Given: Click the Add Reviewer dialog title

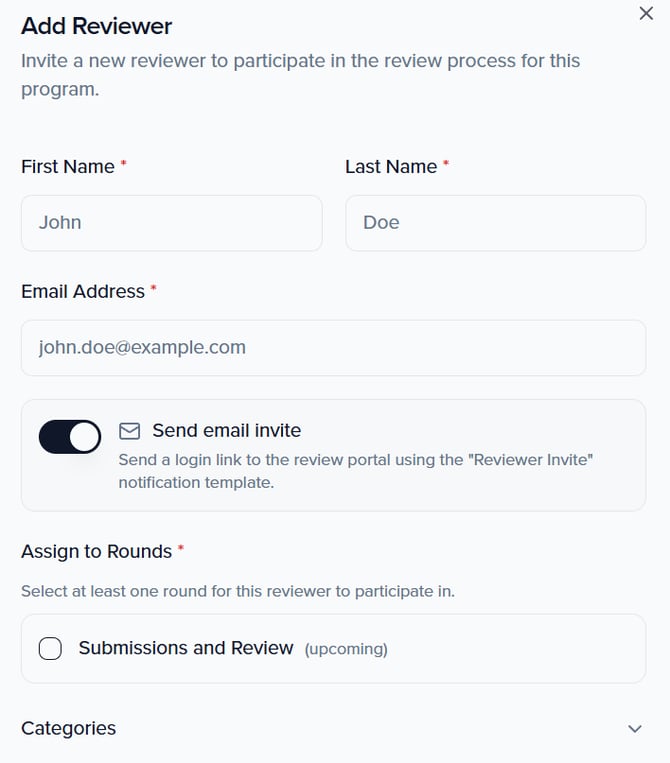Looking at the screenshot, I should (96, 26).
